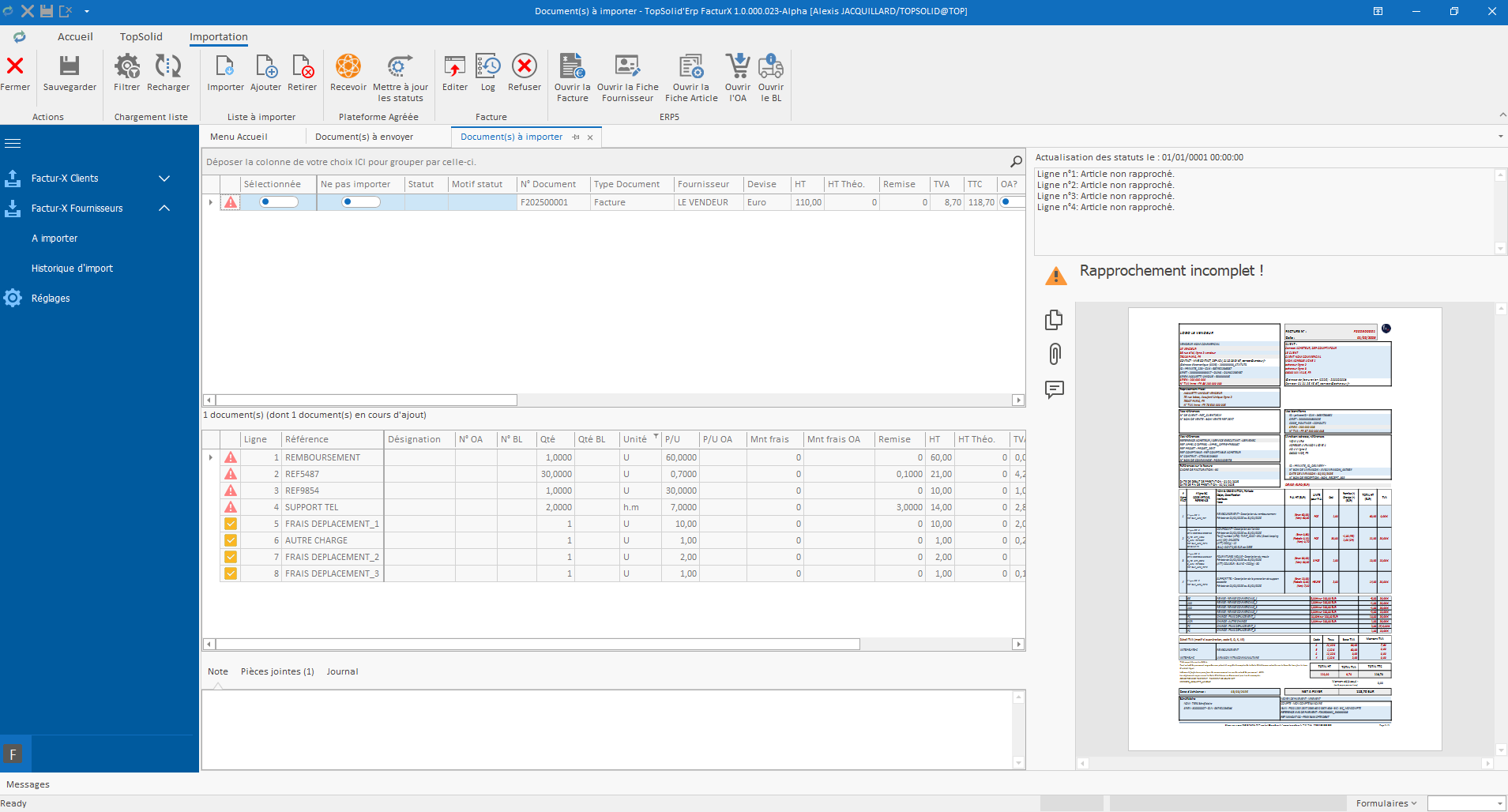Click the Sauvegarder save icon
Viewport: 1508px width, 812px height.
[70, 67]
